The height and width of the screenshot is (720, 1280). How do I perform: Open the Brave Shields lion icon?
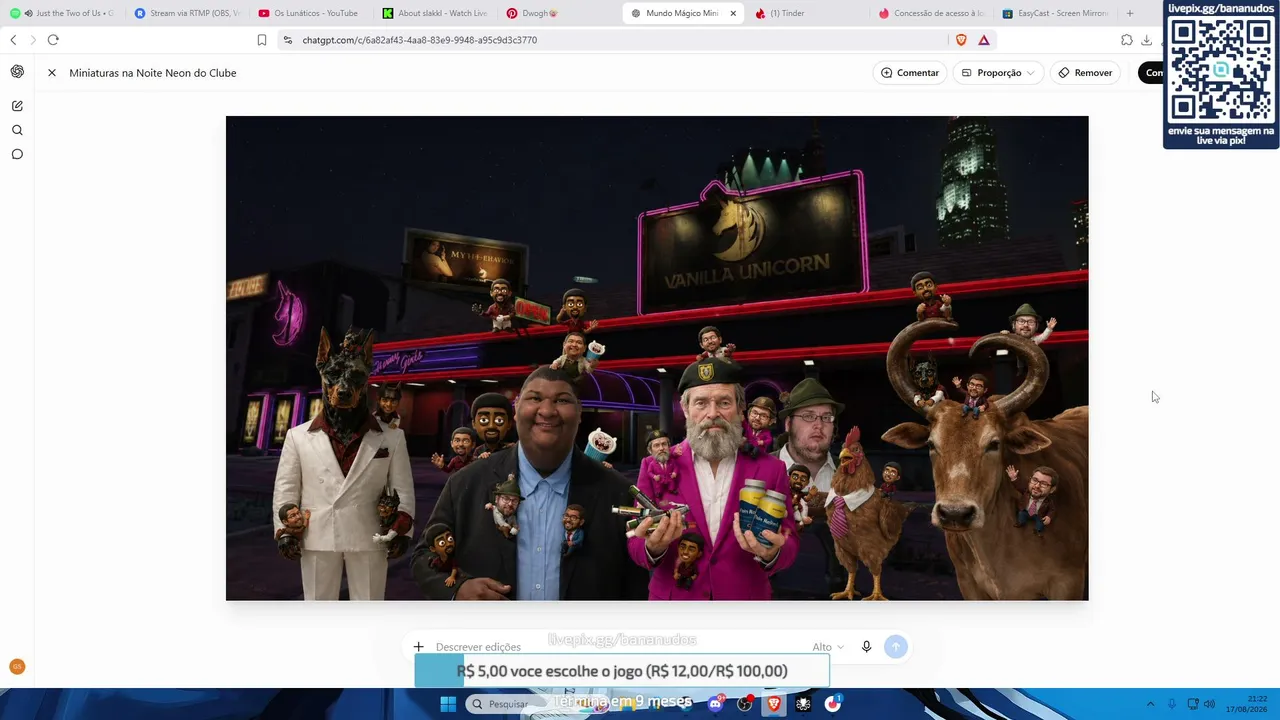(961, 40)
